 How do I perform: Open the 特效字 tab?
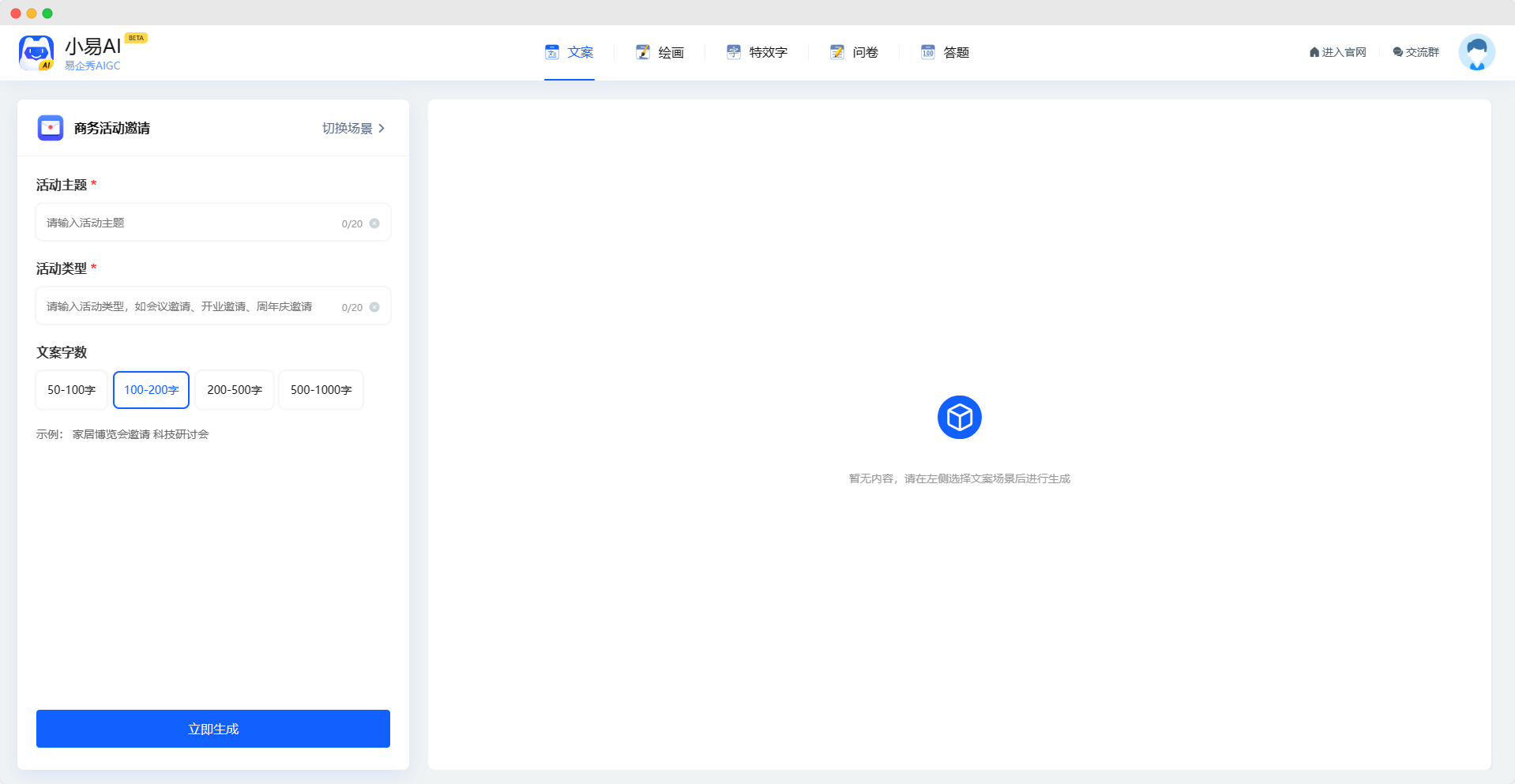(757, 52)
